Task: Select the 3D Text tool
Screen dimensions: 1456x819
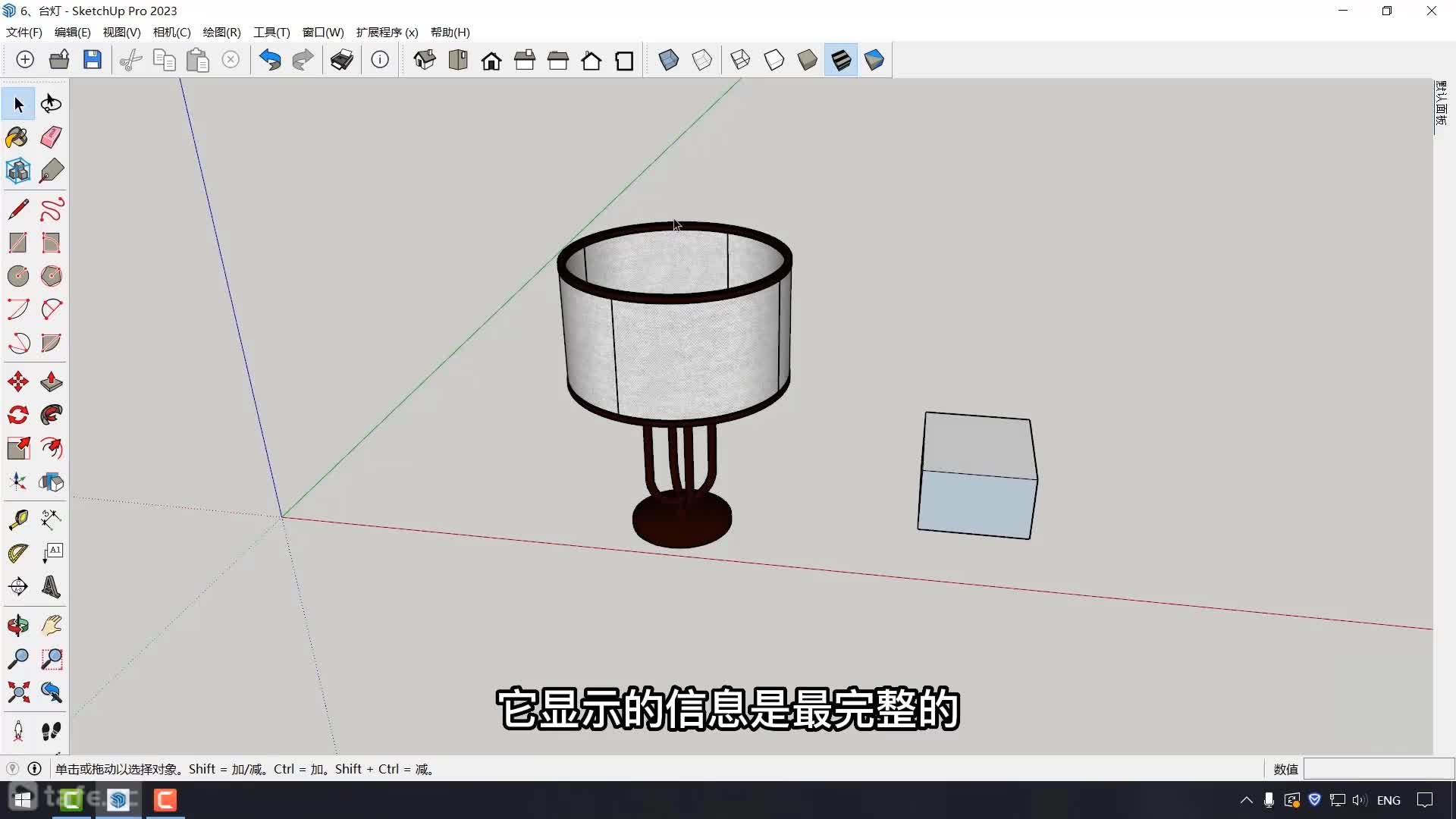Action: 52,586
